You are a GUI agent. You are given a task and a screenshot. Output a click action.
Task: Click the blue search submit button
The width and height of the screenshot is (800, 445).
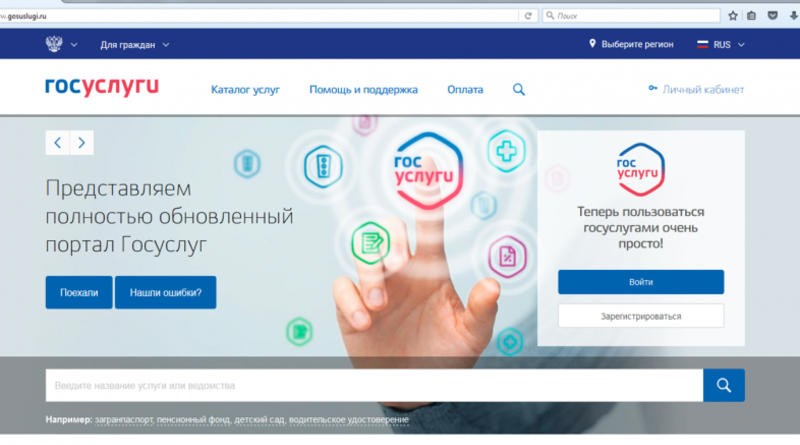tap(723, 385)
